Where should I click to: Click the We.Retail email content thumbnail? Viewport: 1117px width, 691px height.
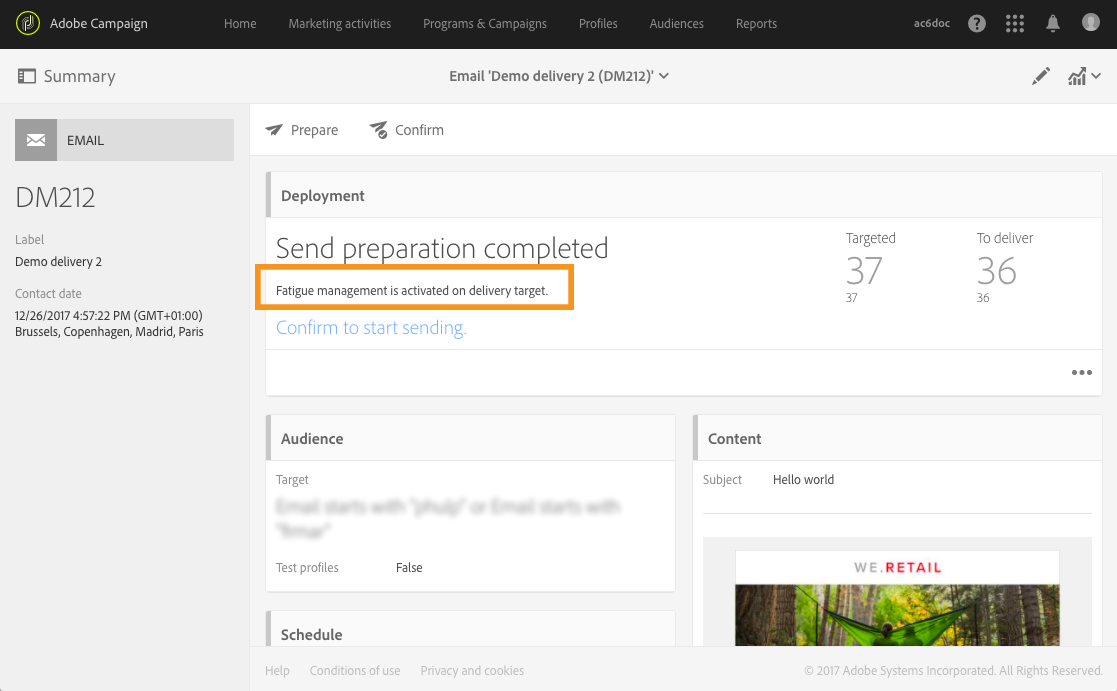click(897, 598)
